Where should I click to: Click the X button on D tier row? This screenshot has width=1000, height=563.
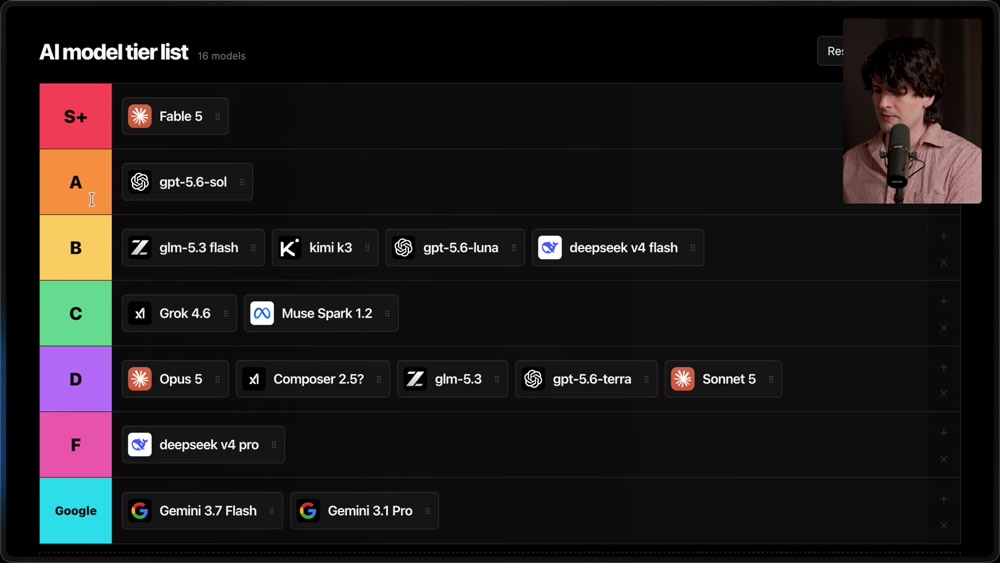(x=943, y=393)
